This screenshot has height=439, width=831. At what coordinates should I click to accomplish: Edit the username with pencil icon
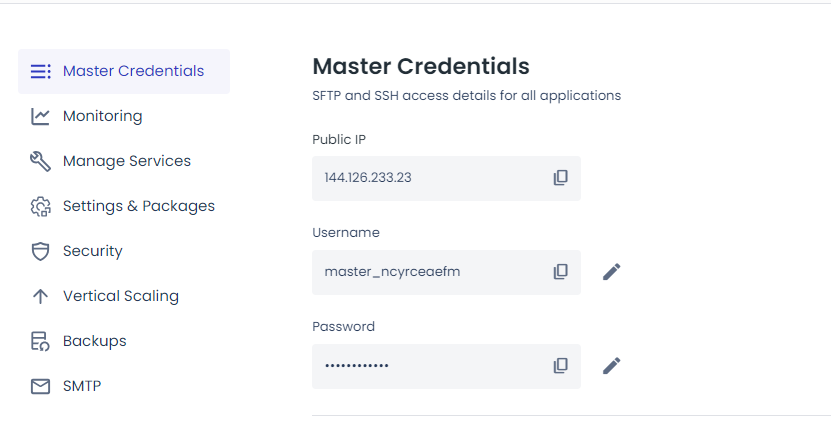[612, 272]
